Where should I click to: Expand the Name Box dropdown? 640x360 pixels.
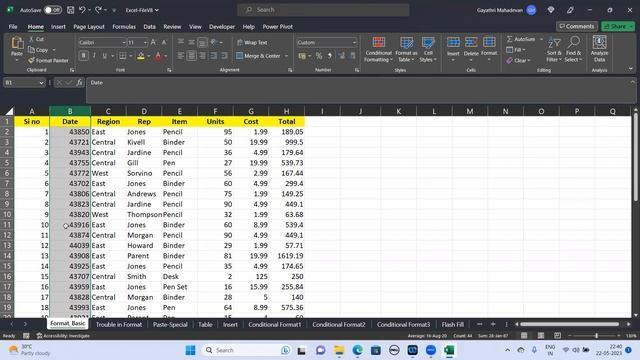click(41, 83)
